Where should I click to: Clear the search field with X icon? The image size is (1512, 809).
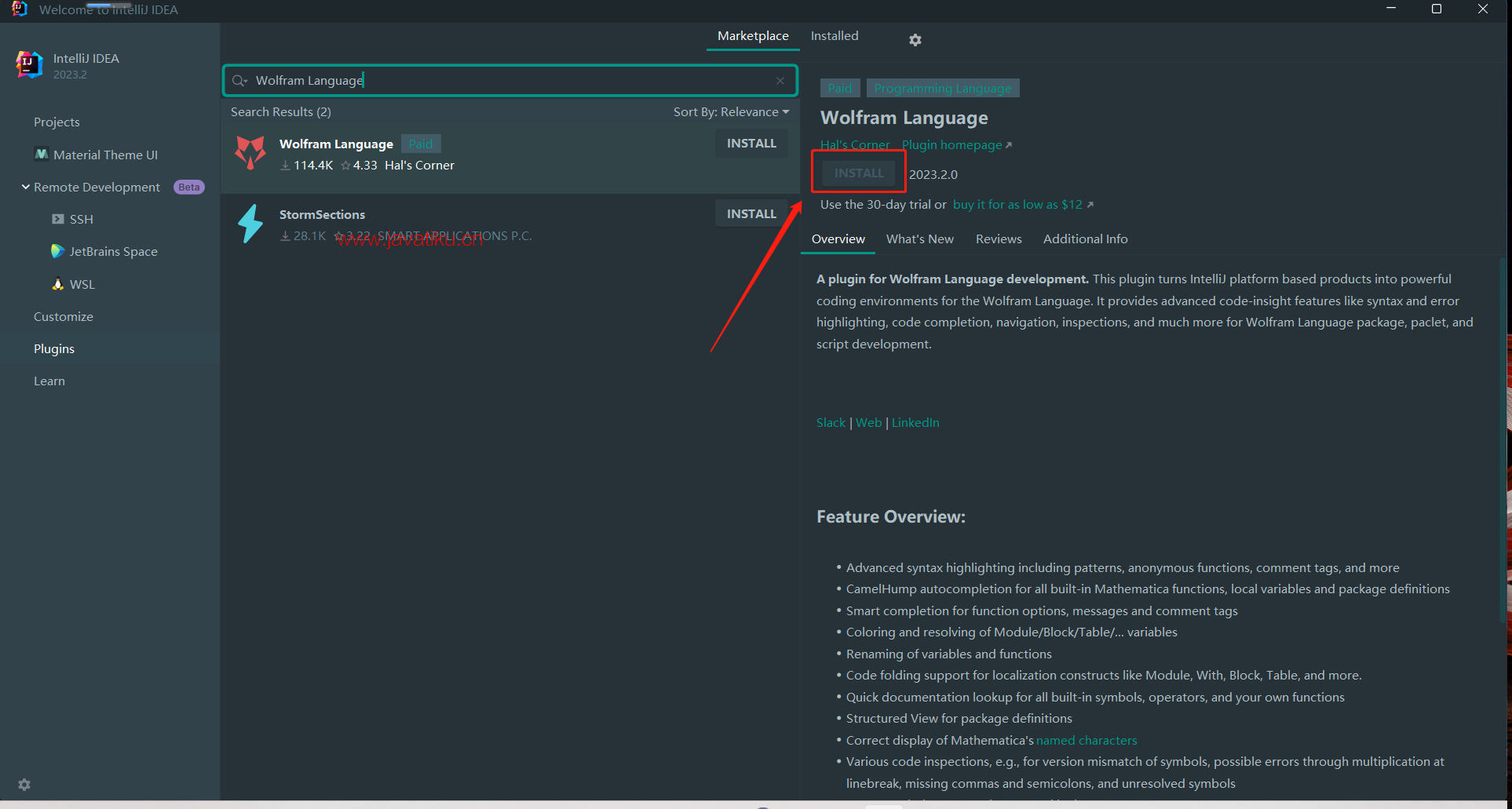pyautogui.click(x=780, y=81)
